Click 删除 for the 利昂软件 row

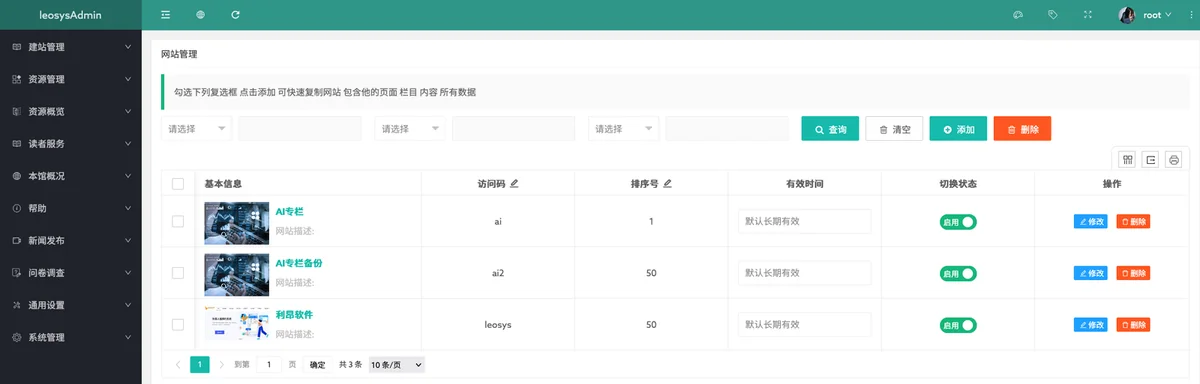(x=1133, y=325)
